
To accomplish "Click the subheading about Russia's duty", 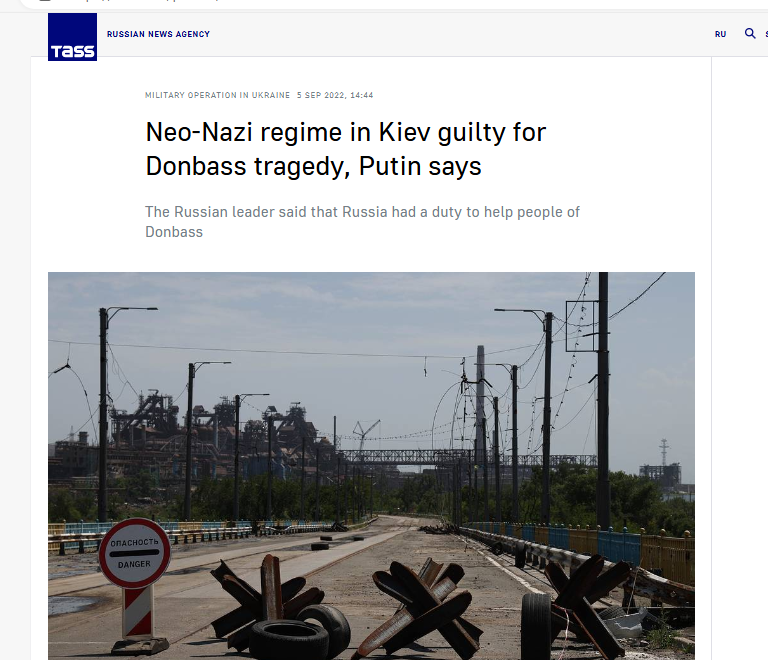I will pyautogui.click(x=362, y=222).
